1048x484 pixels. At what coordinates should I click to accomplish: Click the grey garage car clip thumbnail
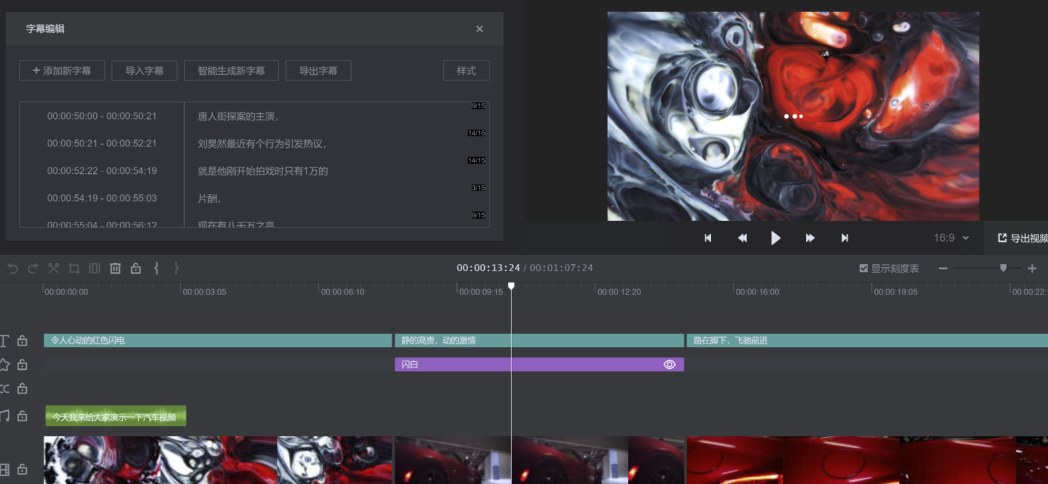point(540,460)
